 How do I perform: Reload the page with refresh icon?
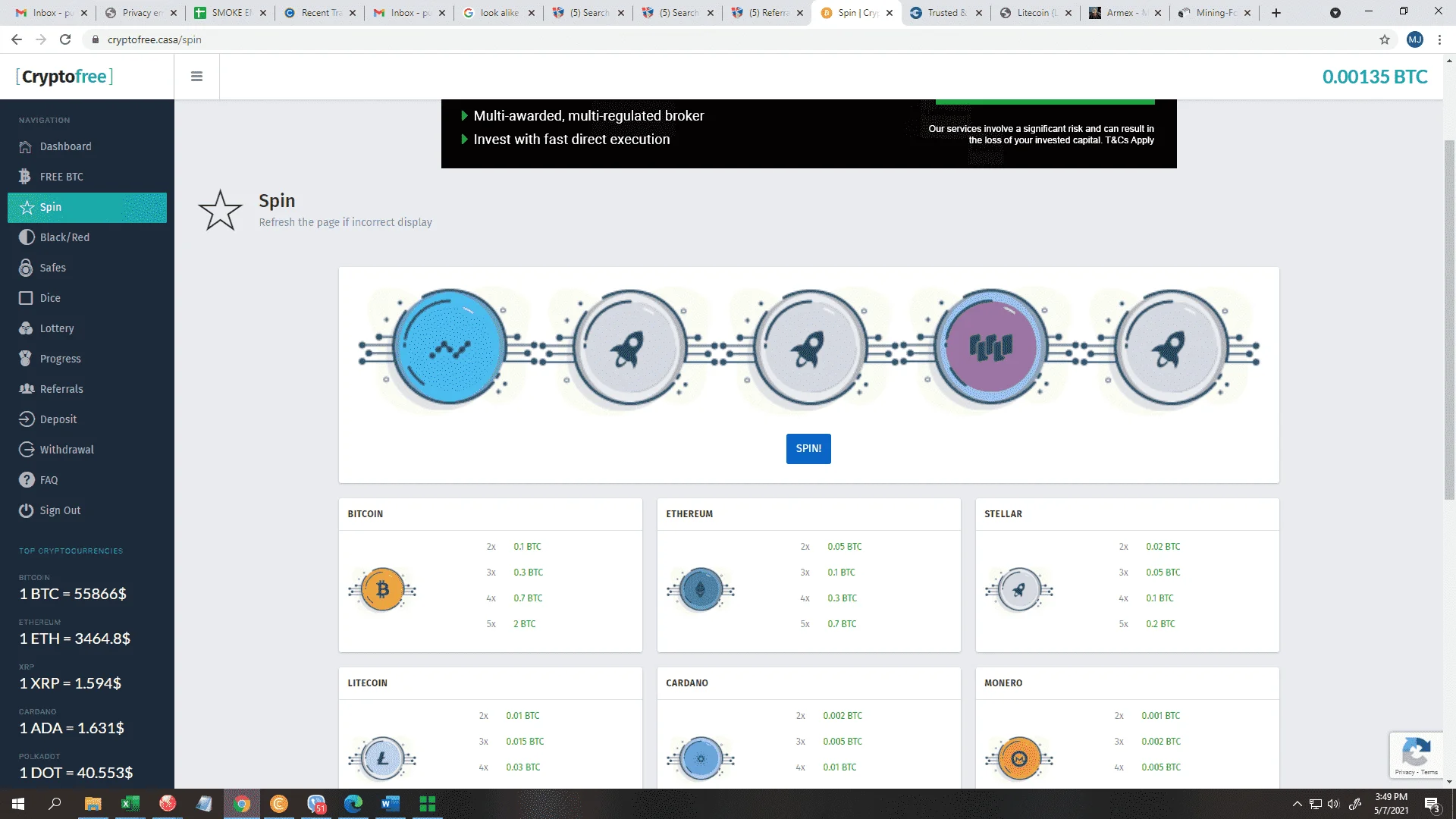[x=65, y=39]
